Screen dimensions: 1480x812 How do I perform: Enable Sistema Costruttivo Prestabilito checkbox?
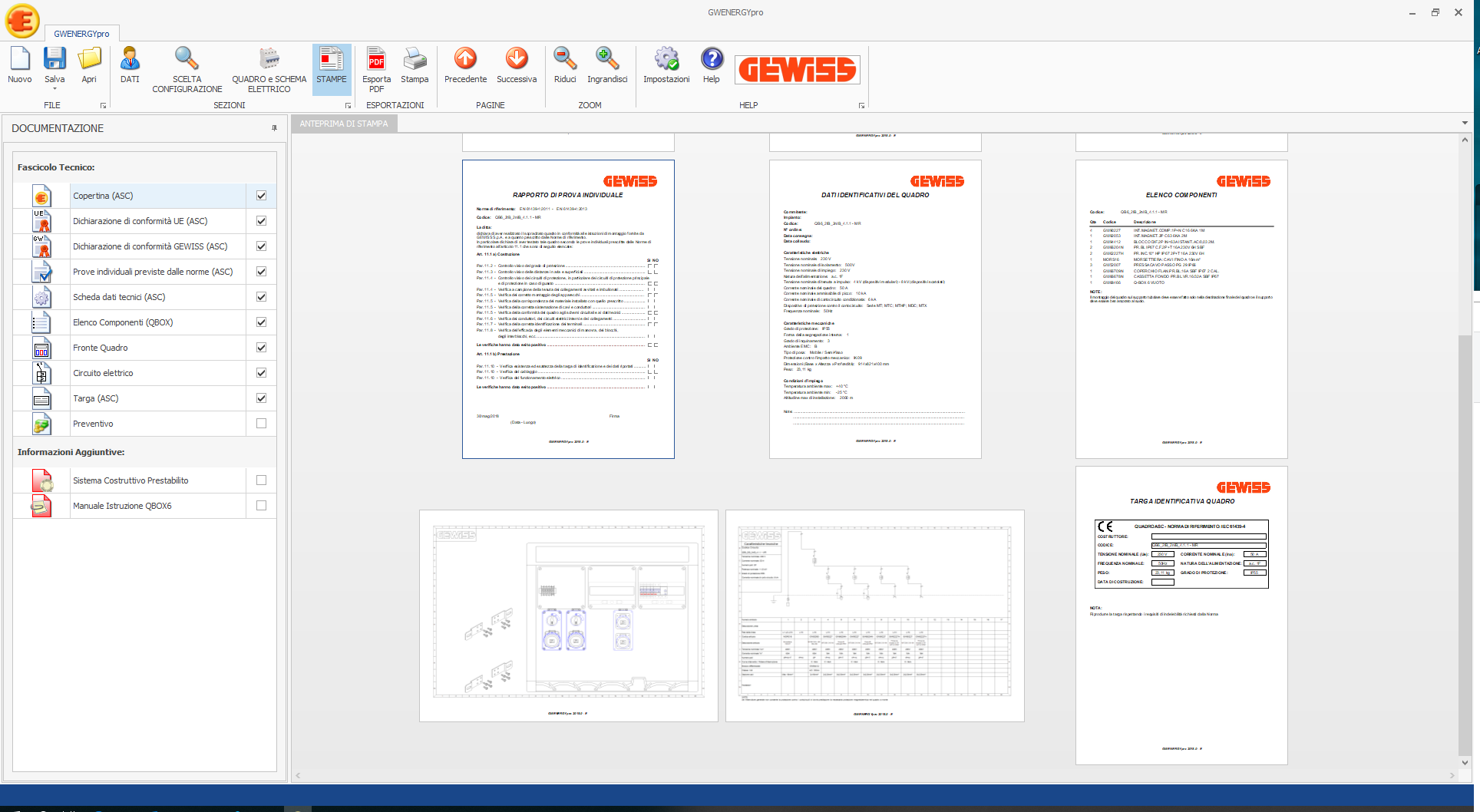pos(261,480)
